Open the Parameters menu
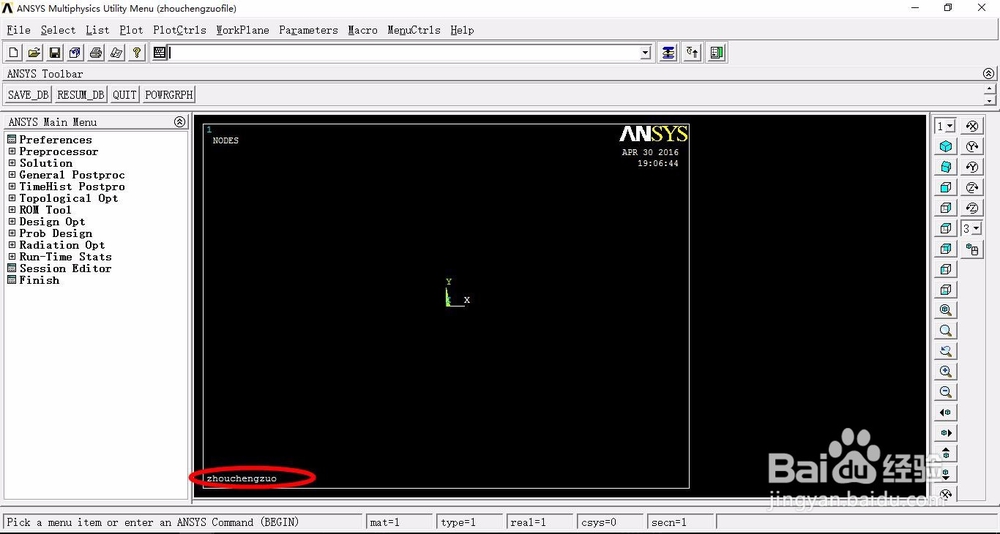The height and width of the screenshot is (534, 1000). click(x=308, y=30)
